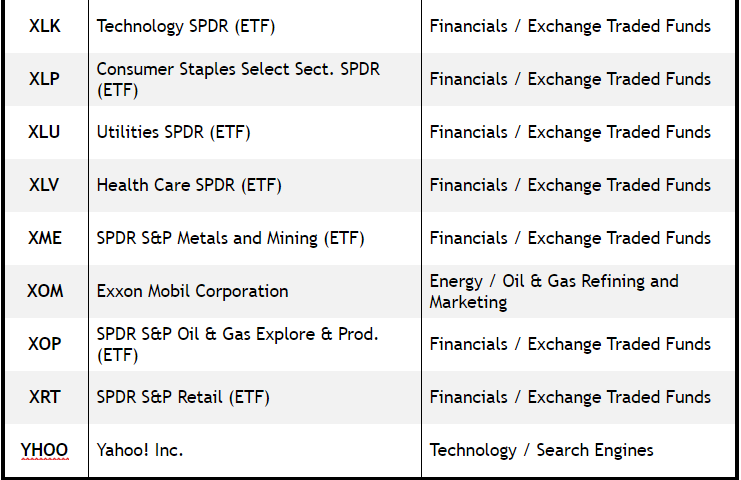This screenshot has height=480, width=741.
Task: Click Health Care SPDR (ETF) text
Action: pos(189,185)
